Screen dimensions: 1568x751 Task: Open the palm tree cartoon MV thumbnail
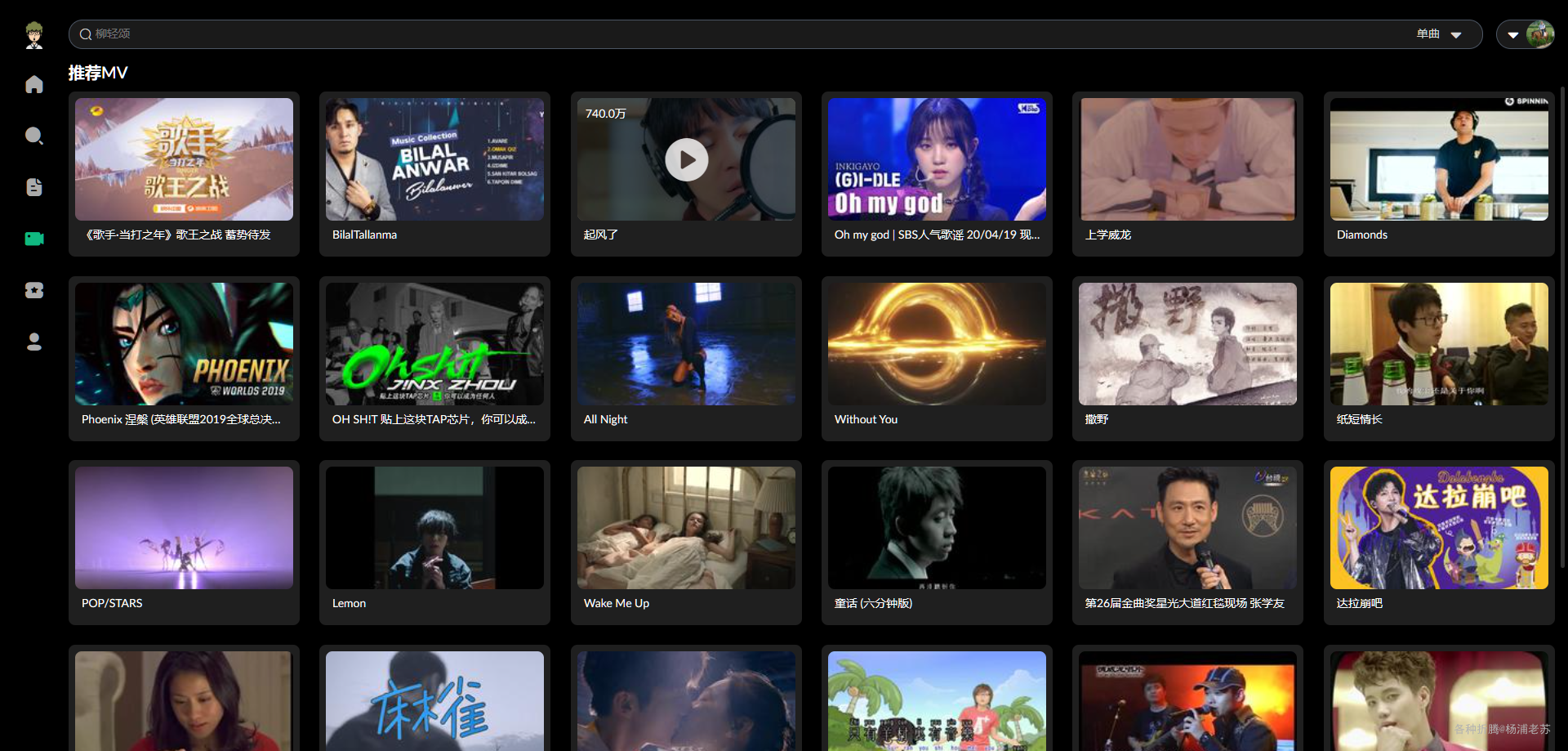937,701
